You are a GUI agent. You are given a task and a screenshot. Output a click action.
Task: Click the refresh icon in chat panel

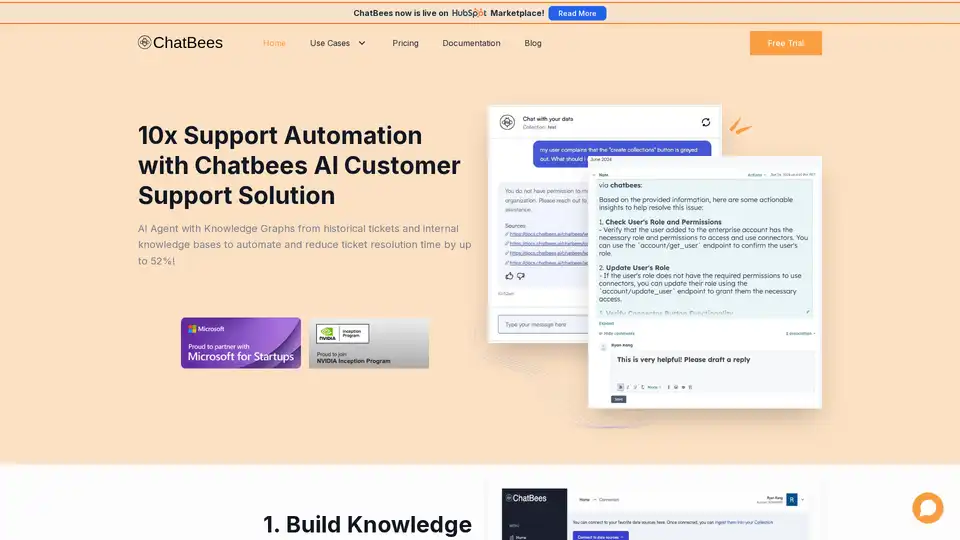(705, 122)
